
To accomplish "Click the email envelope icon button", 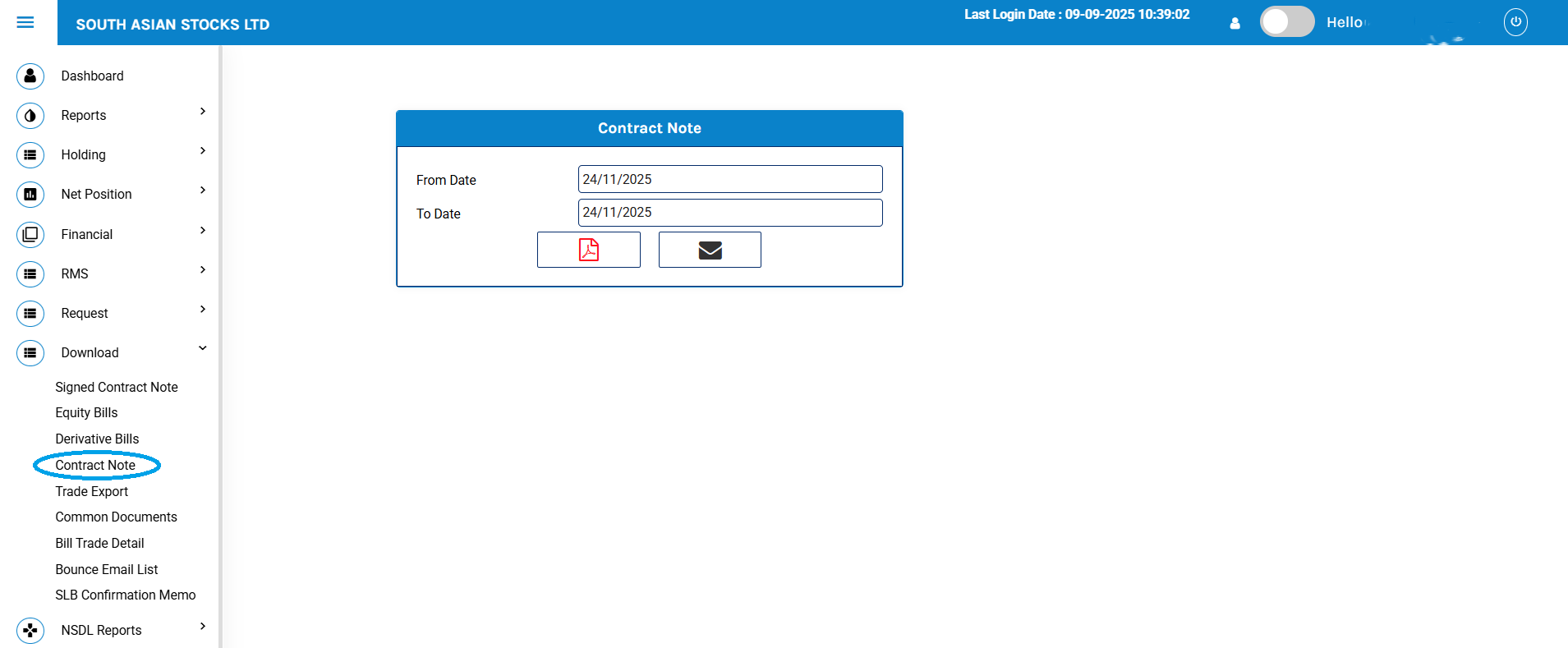I will click(x=710, y=250).
